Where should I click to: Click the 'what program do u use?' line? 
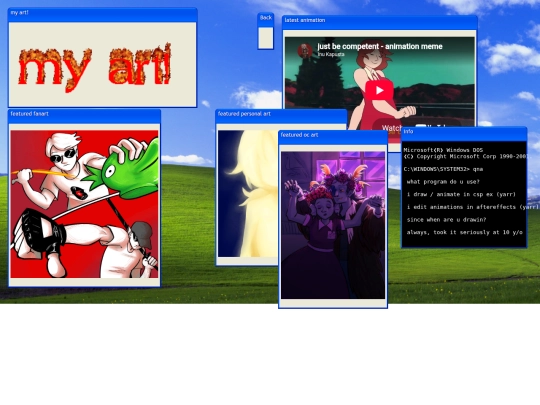443,182
